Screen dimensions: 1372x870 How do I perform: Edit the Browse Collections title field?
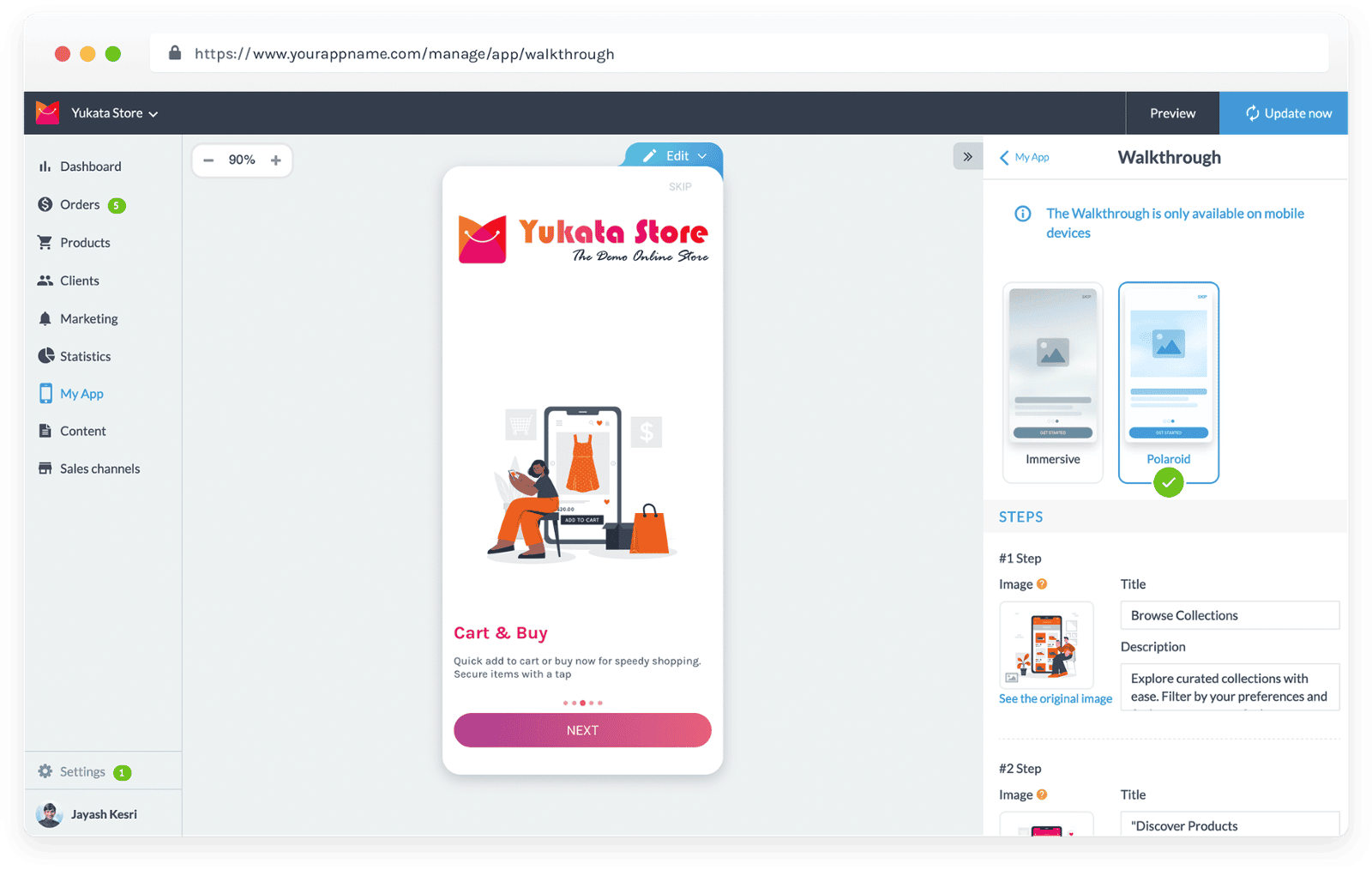(x=1229, y=614)
